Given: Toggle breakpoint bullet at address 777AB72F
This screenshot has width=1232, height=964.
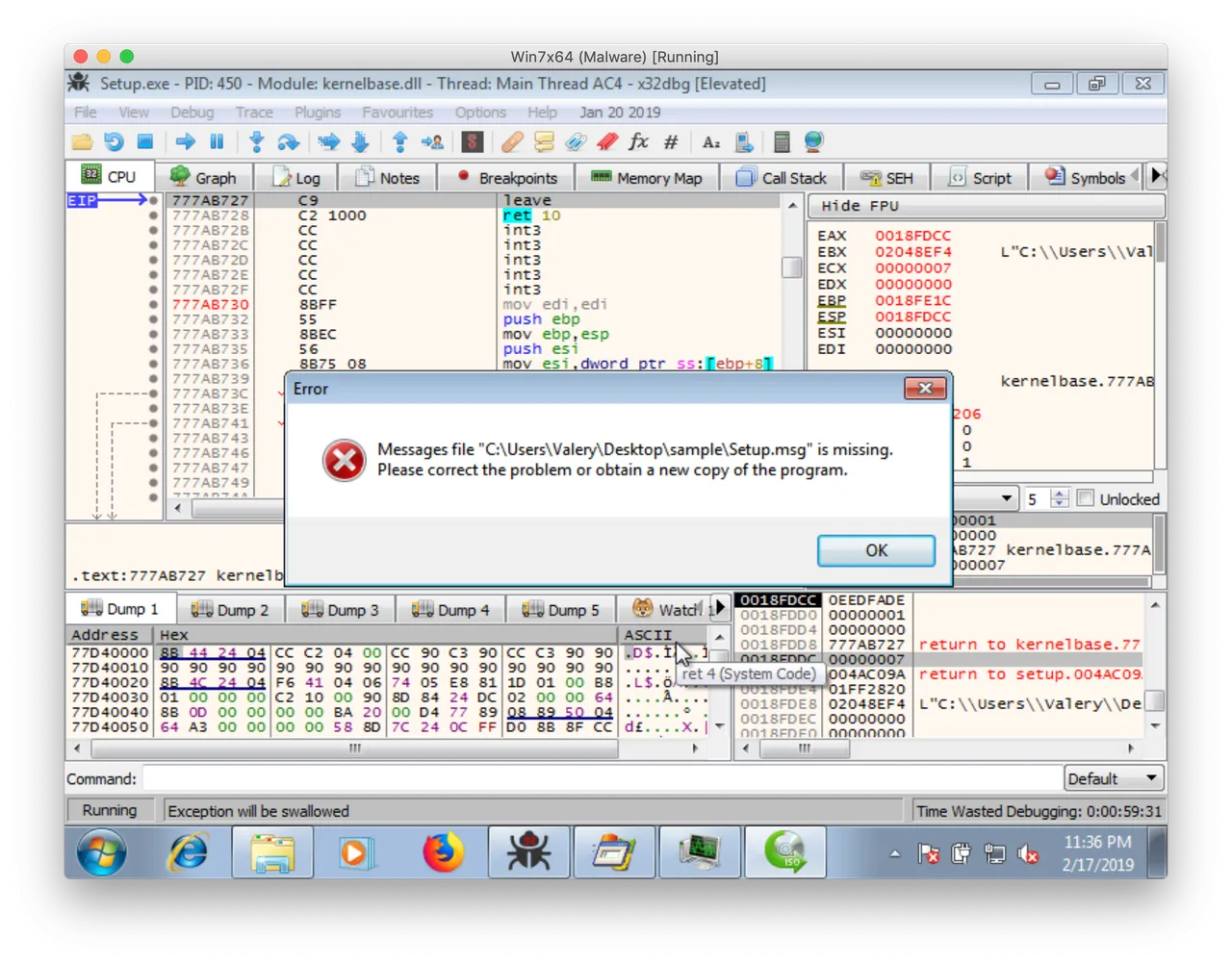Looking at the screenshot, I should (153, 290).
